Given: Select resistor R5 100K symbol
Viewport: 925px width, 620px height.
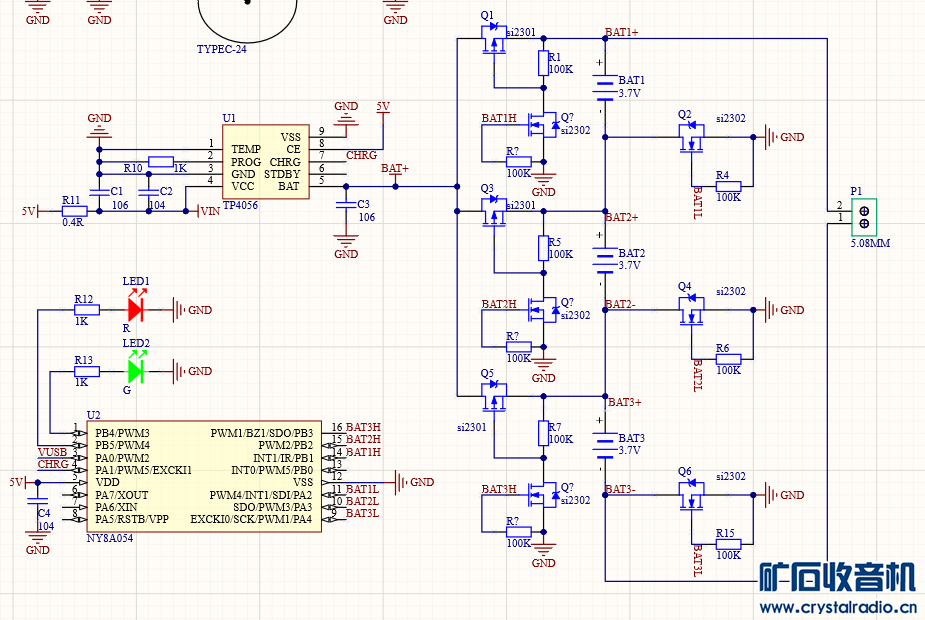Looking at the screenshot, I should click(x=543, y=248).
